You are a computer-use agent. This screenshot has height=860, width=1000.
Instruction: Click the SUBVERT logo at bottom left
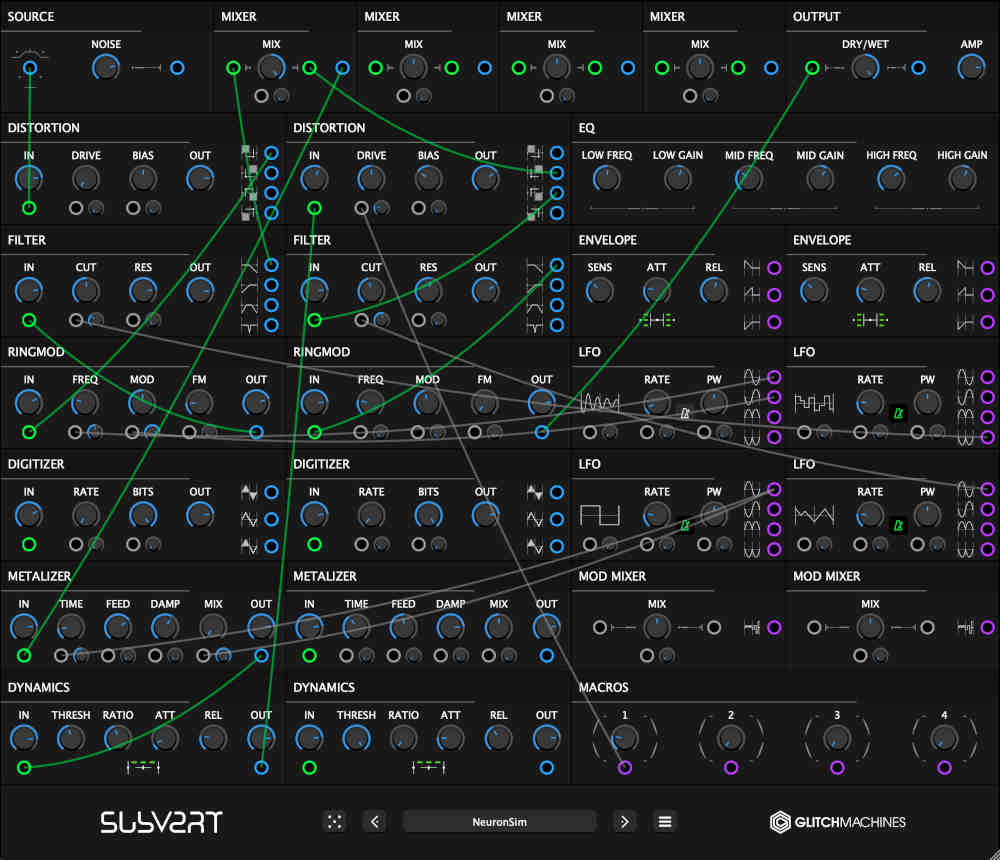pos(161,822)
